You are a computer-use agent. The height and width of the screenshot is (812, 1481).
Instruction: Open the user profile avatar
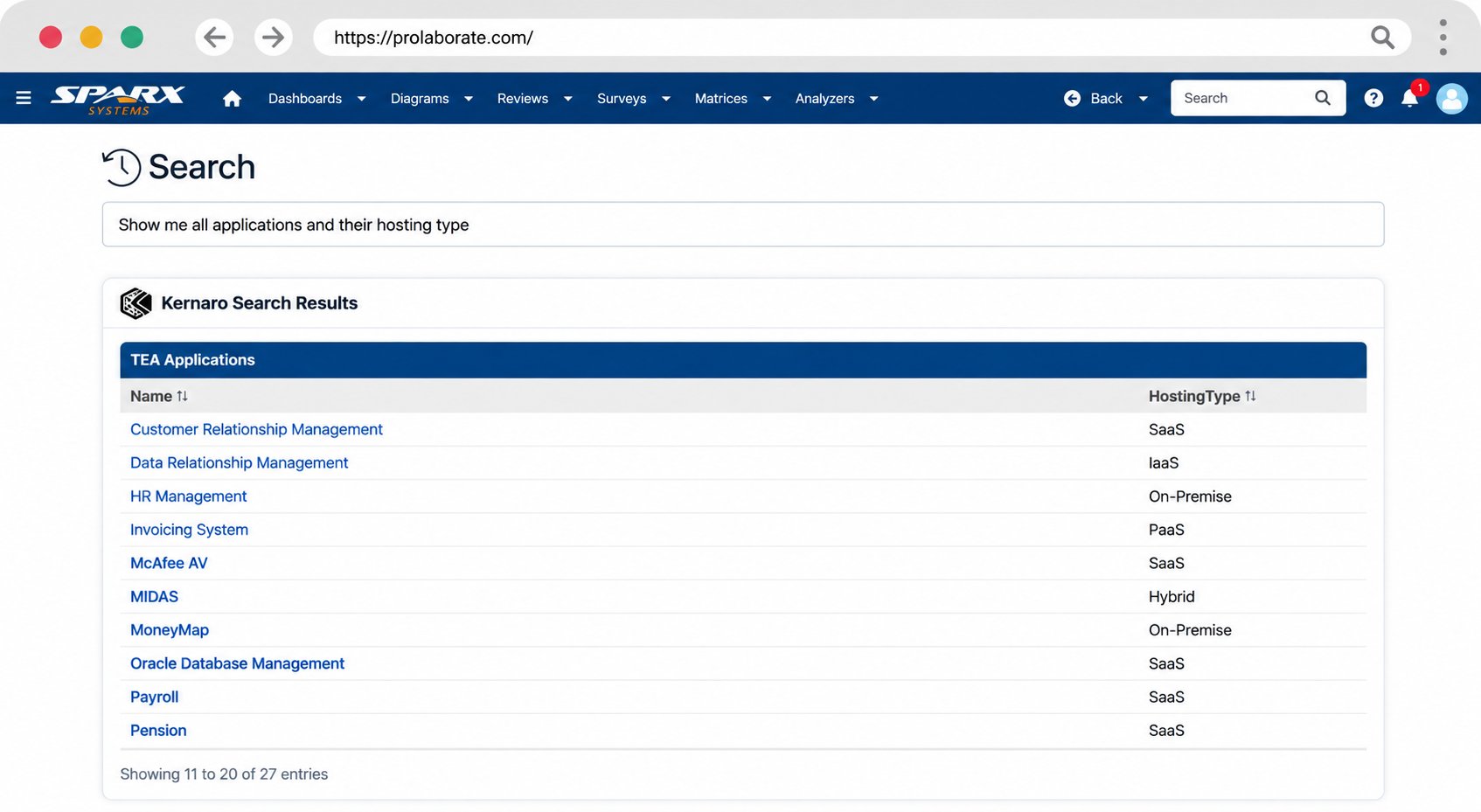[x=1452, y=98]
